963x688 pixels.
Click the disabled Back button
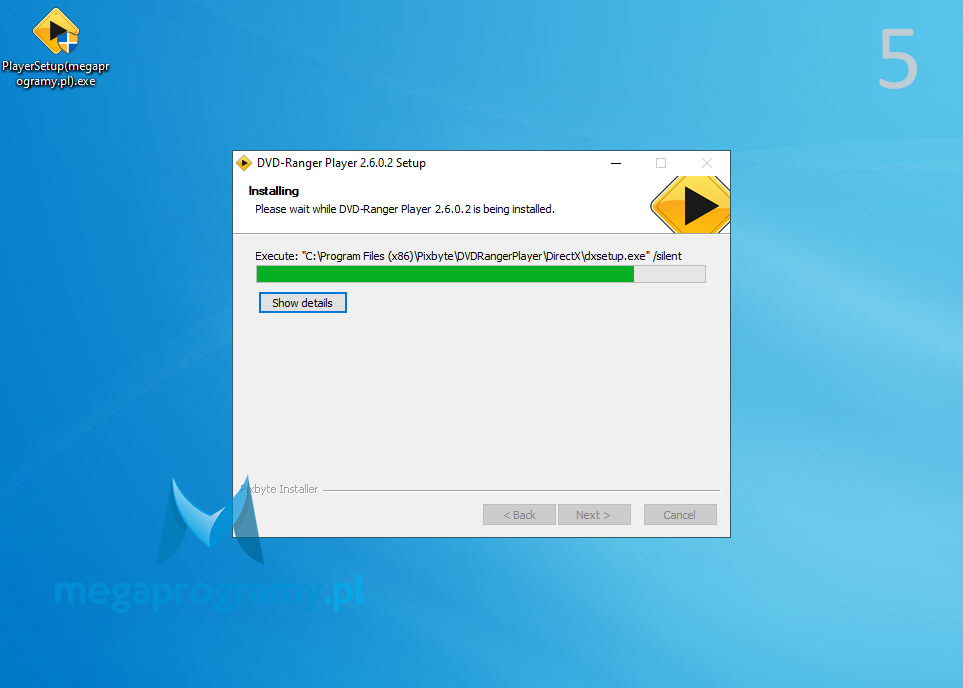[520, 515]
